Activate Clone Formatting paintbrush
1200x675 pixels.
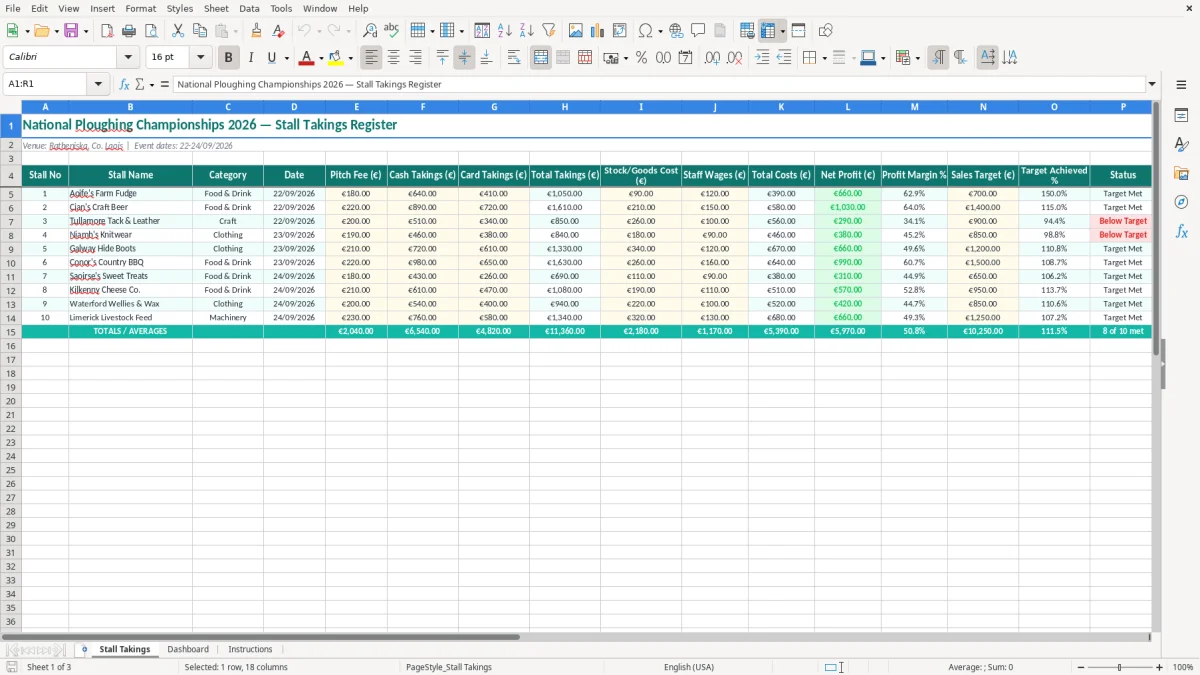(x=256, y=31)
